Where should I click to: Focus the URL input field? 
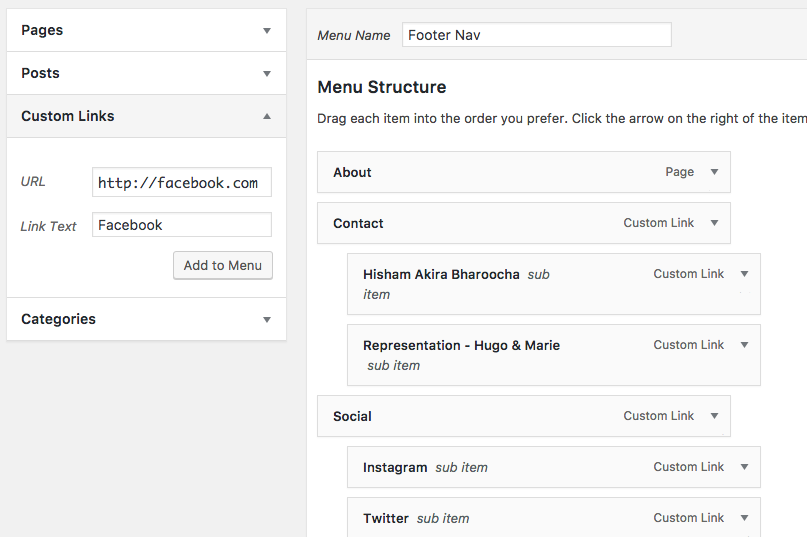click(182, 182)
